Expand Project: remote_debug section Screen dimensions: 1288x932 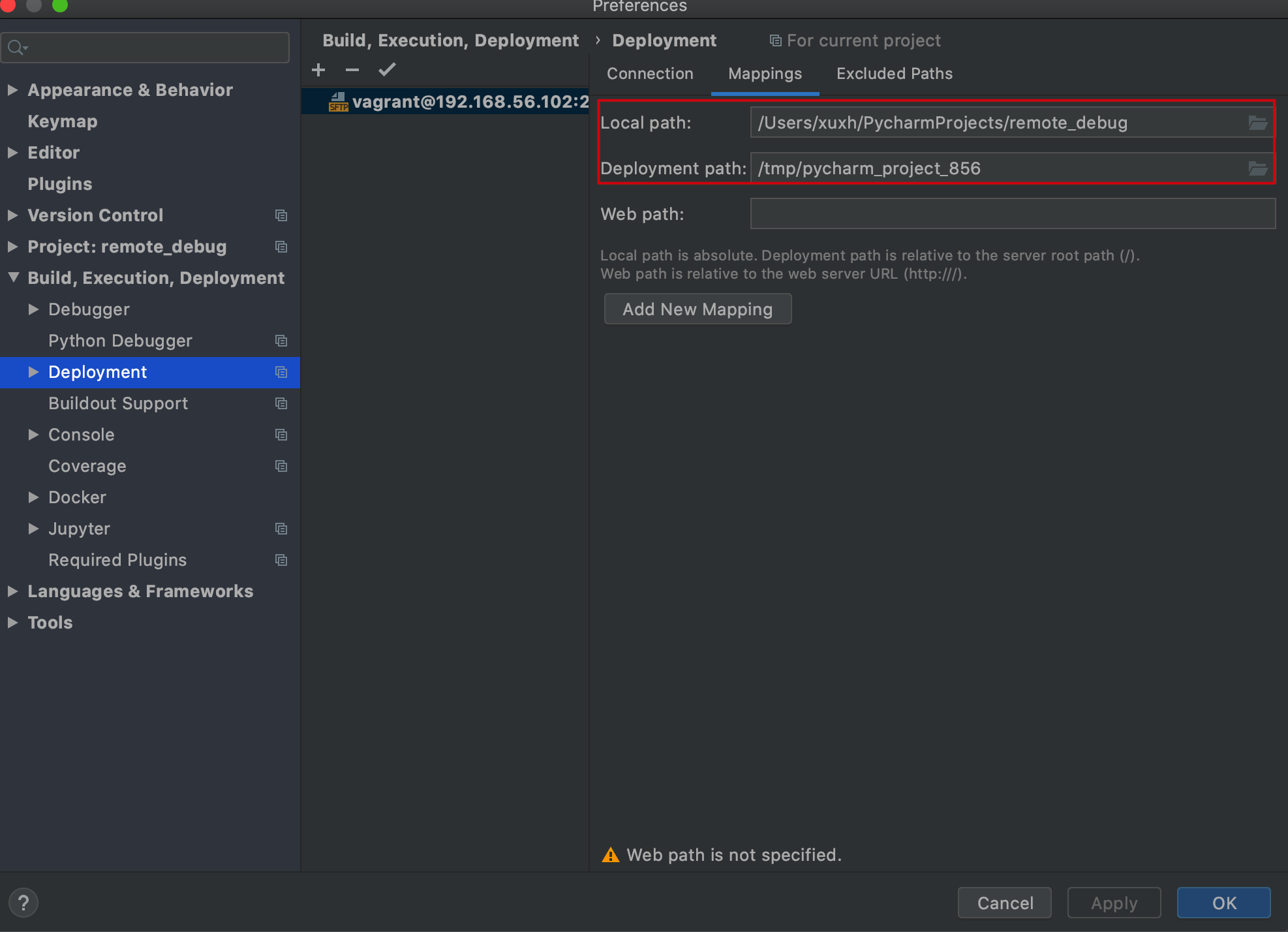[x=12, y=247]
